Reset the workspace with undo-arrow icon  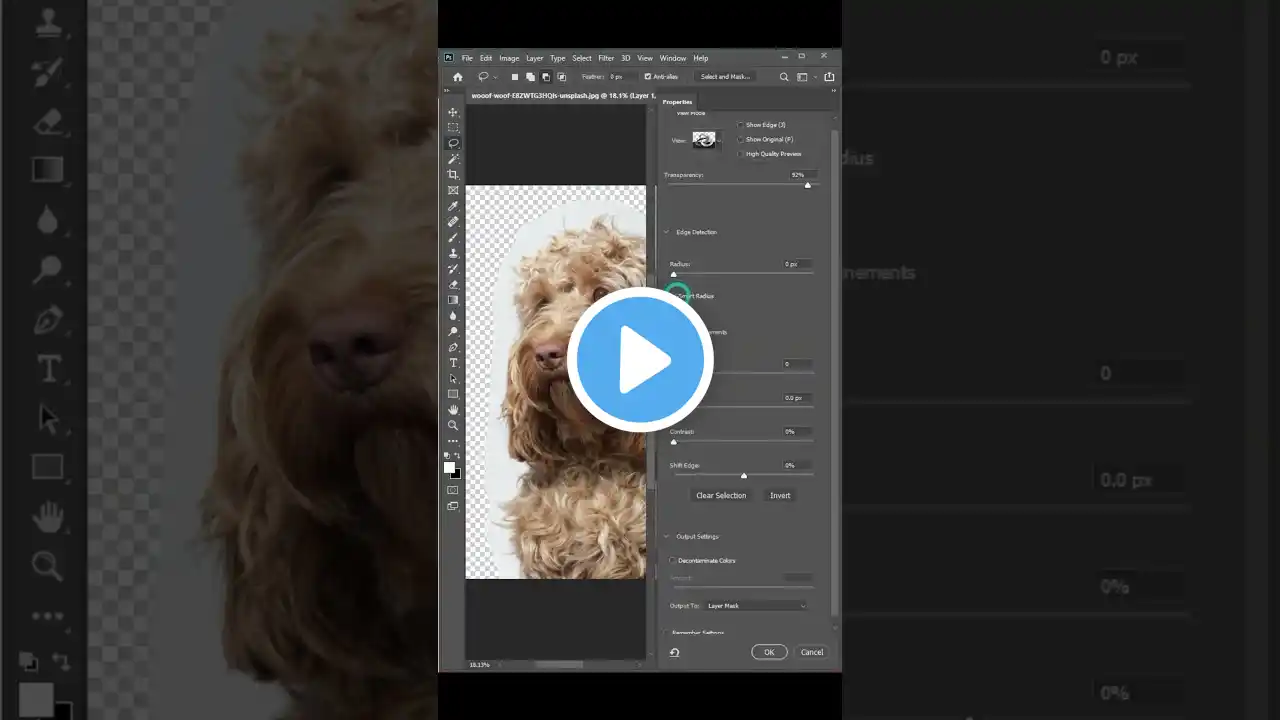tap(674, 652)
